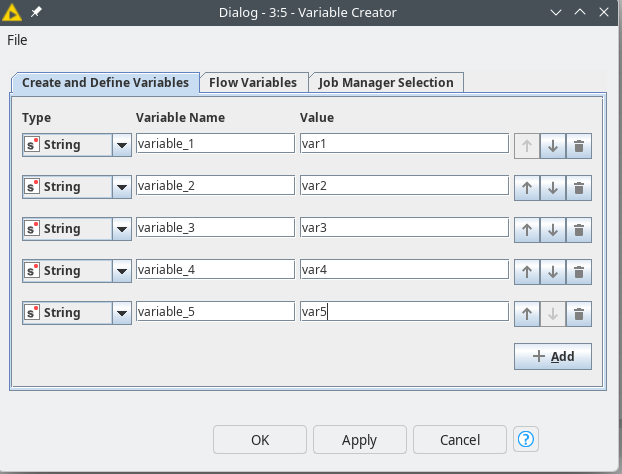This screenshot has width=622, height=474.
Task: Click the Add button
Action: click(552, 356)
